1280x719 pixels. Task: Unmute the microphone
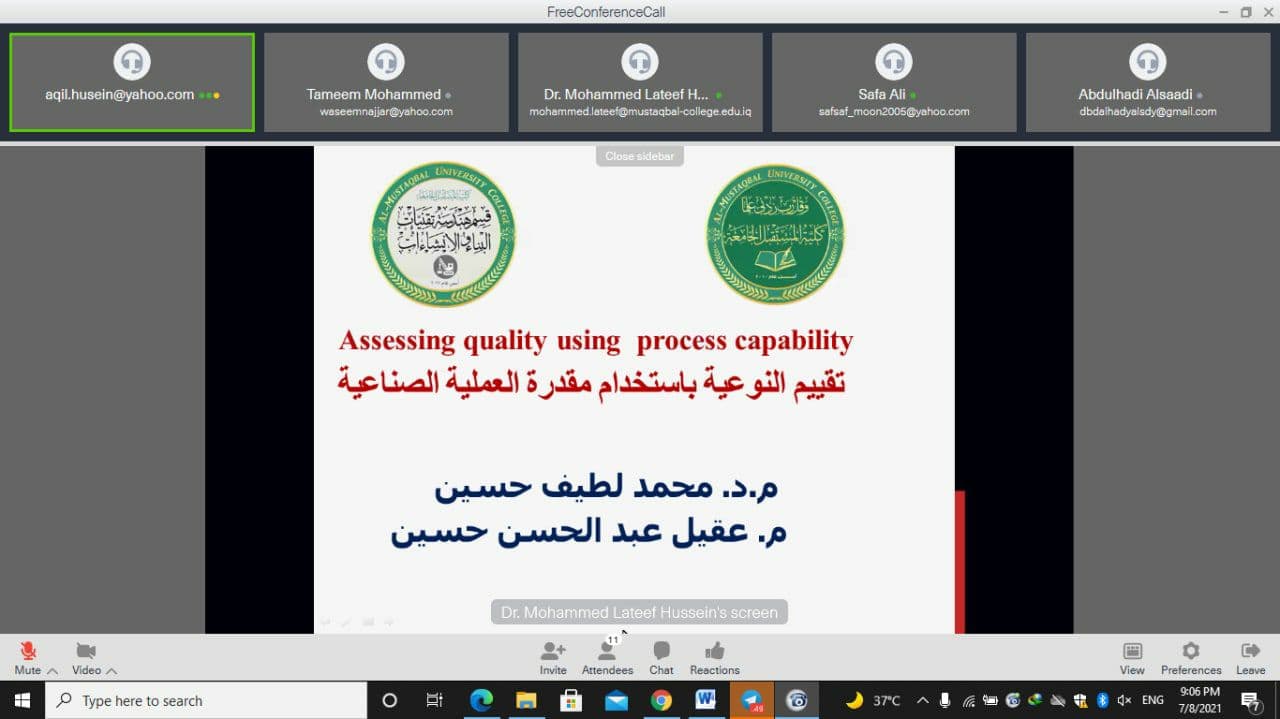click(27, 648)
